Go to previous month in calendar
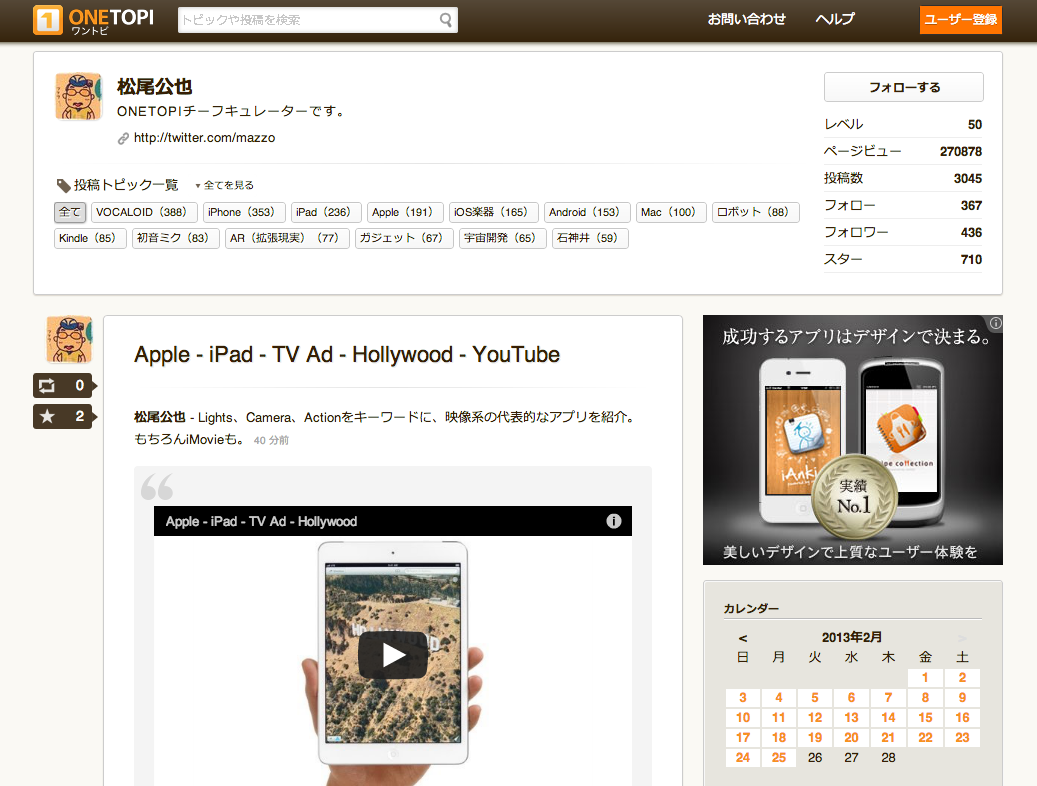1037x786 pixels. pos(743,638)
